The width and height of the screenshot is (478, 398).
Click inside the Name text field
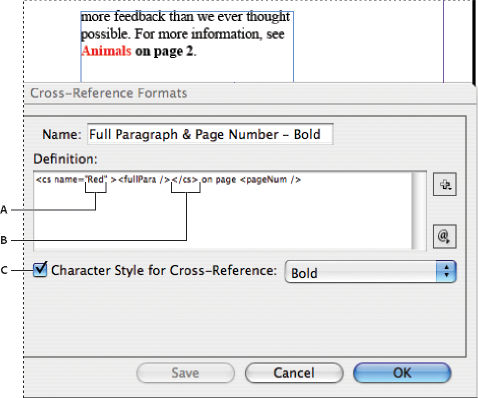(x=210, y=134)
